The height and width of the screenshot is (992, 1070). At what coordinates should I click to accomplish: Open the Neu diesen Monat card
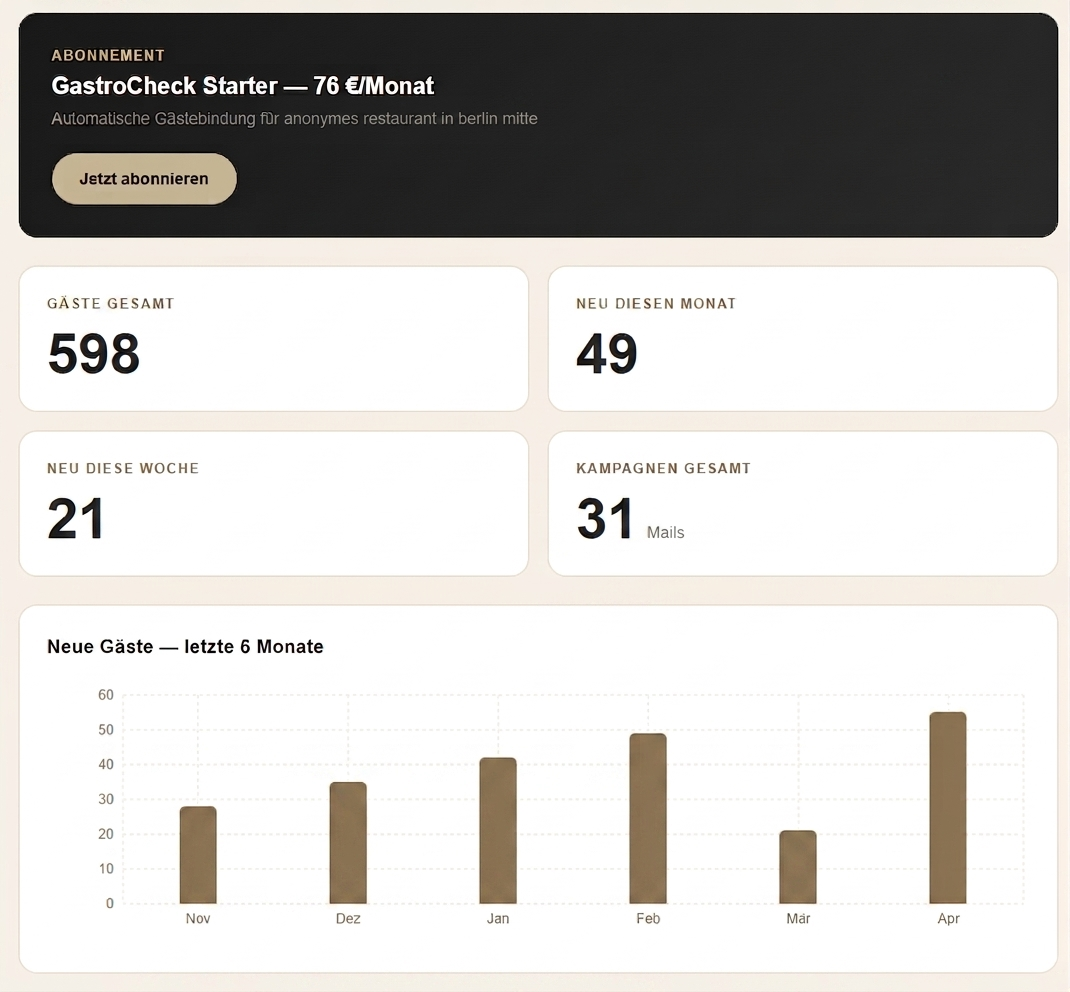802,339
